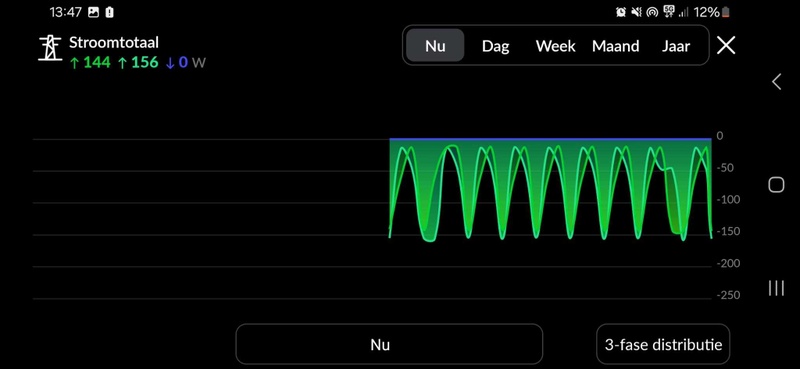Tap the green 144 W export value
The height and width of the screenshot is (369, 800).
tap(90, 62)
